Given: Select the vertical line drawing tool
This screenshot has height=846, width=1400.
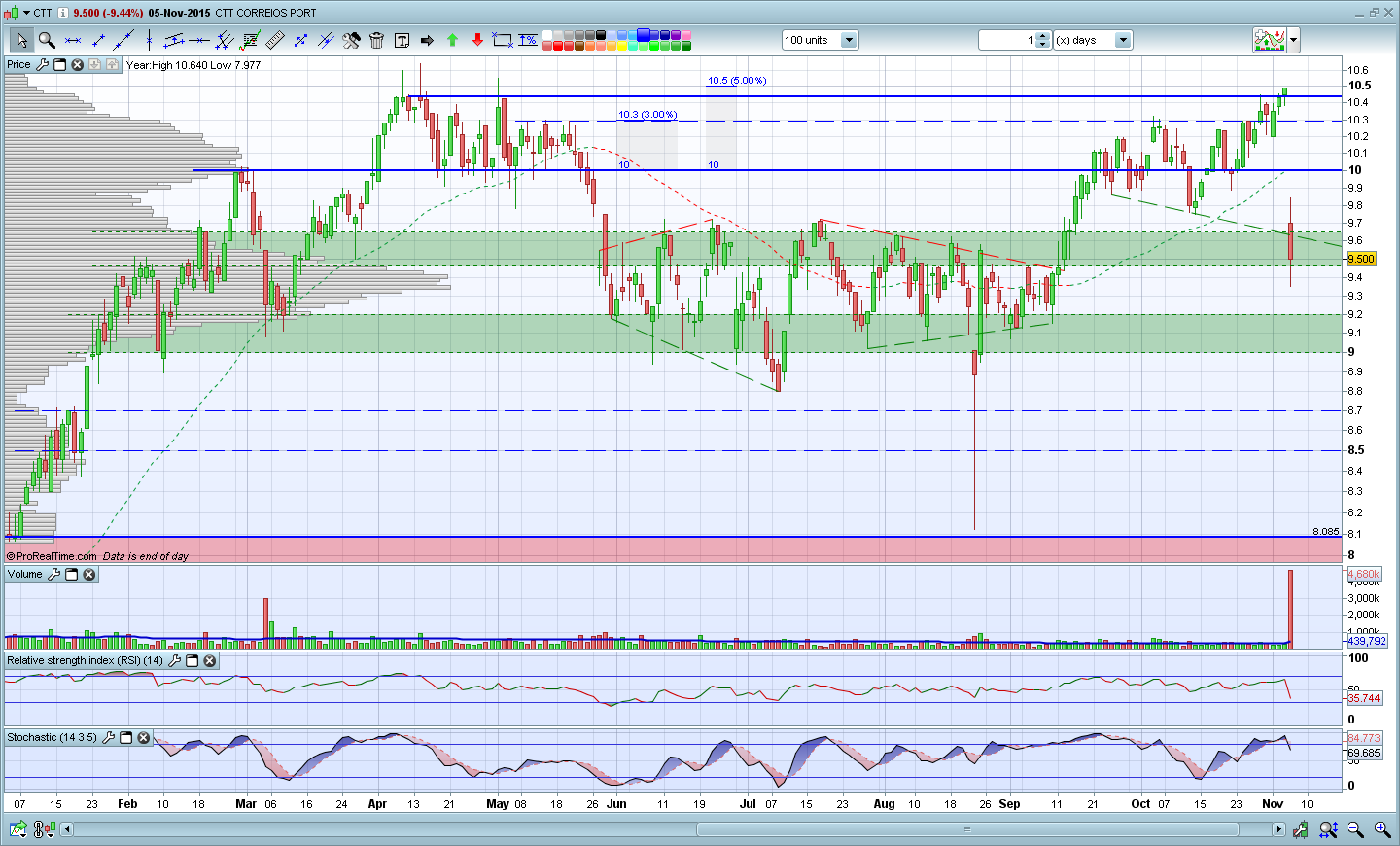Looking at the screenshot, I should click(149, 40).
